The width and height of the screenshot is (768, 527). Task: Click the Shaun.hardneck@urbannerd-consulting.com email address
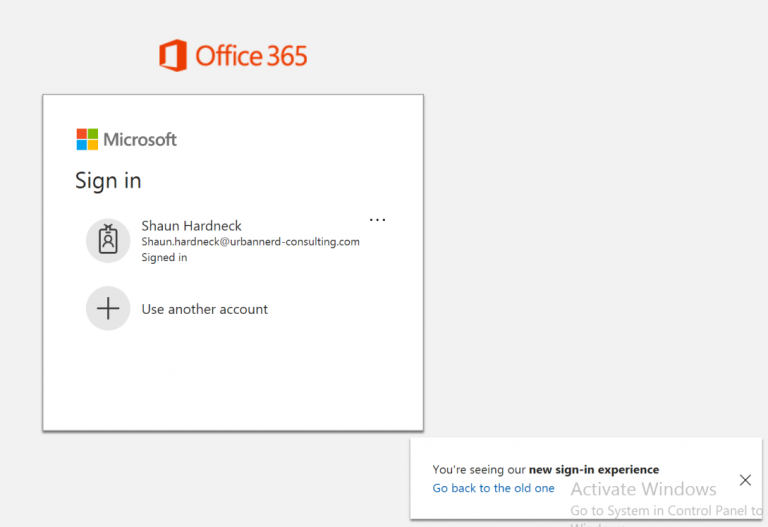point(250,242)
